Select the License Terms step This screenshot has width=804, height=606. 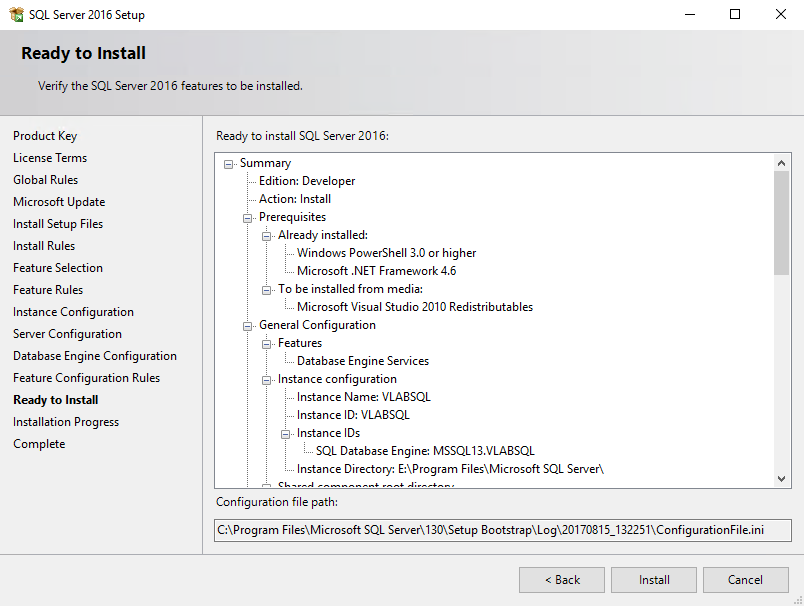50,158
